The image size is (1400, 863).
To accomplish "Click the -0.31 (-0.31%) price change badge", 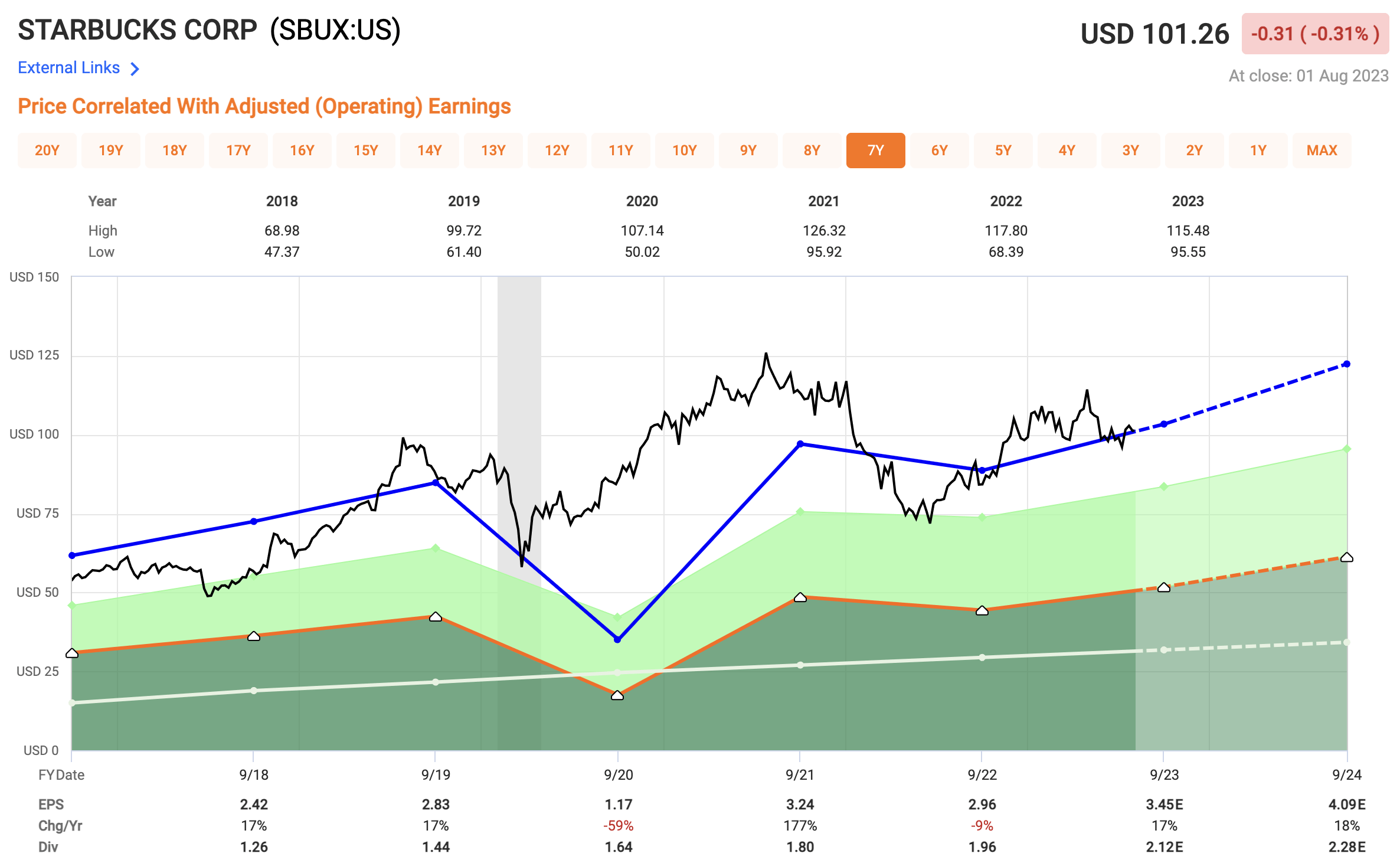I will [1315, 34].
